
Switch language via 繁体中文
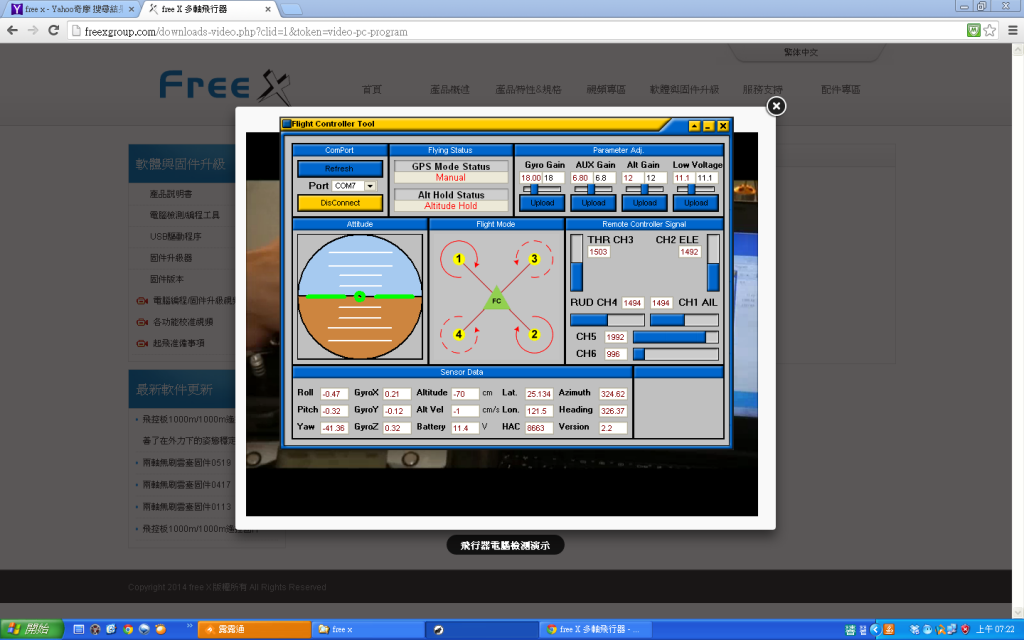pos(801,52)
